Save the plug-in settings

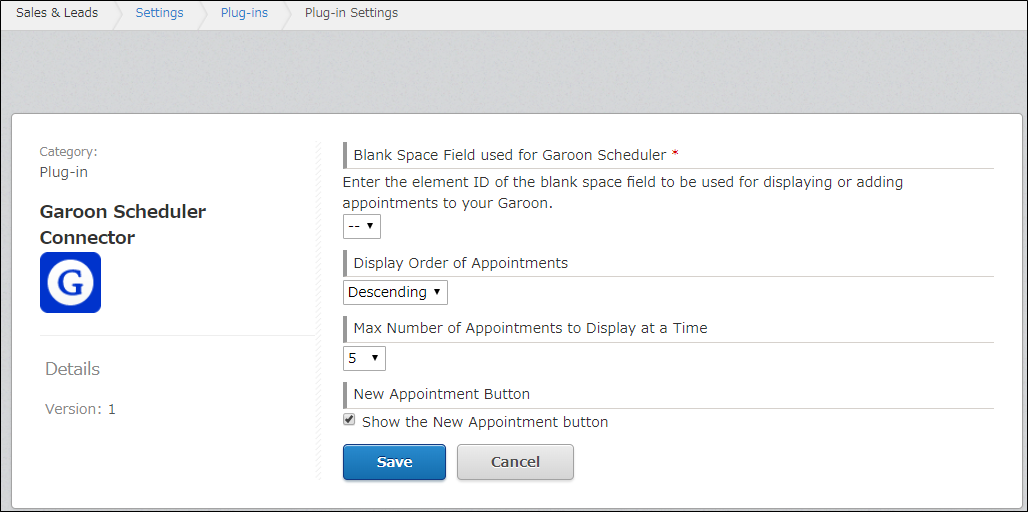click(394, 462)
